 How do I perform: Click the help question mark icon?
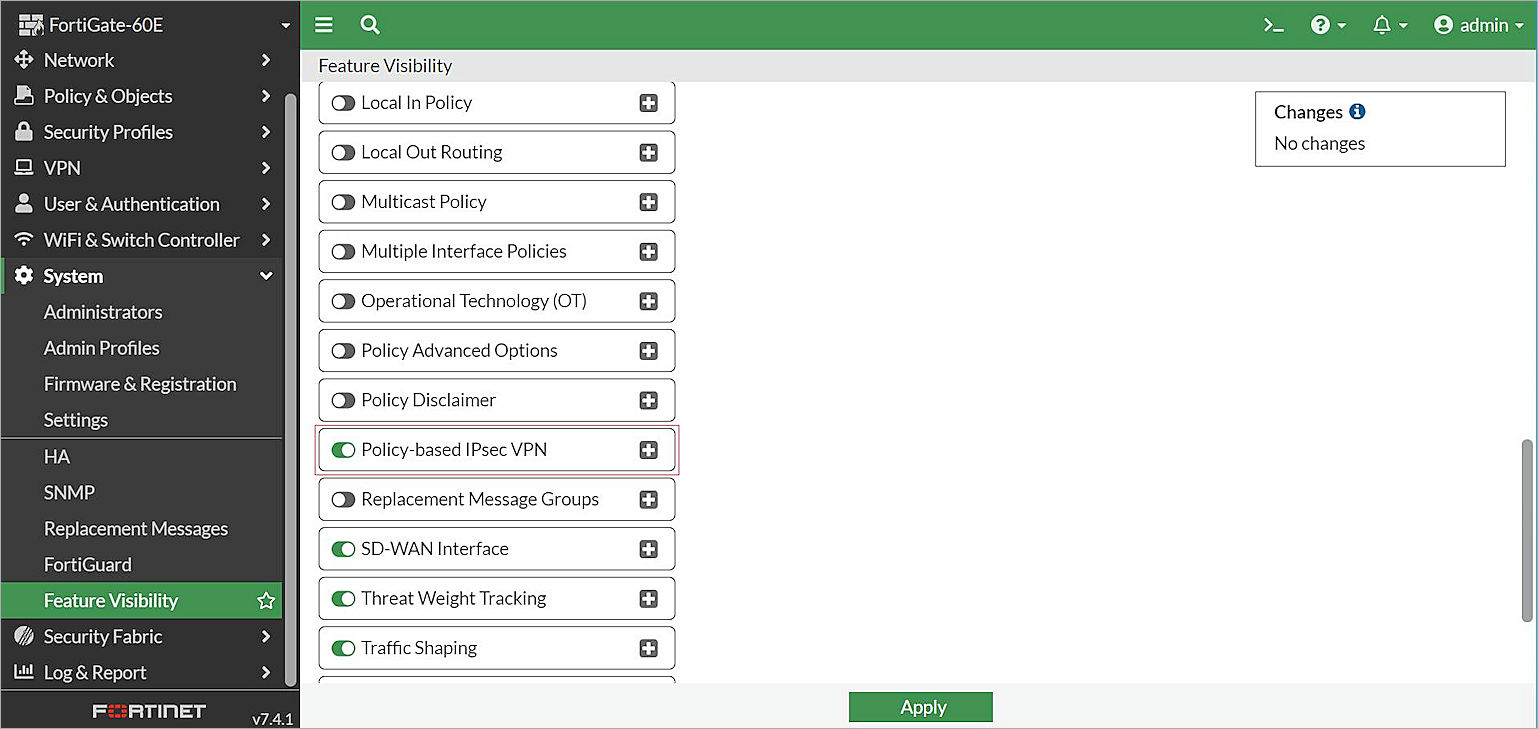(x=1322, y=24)
